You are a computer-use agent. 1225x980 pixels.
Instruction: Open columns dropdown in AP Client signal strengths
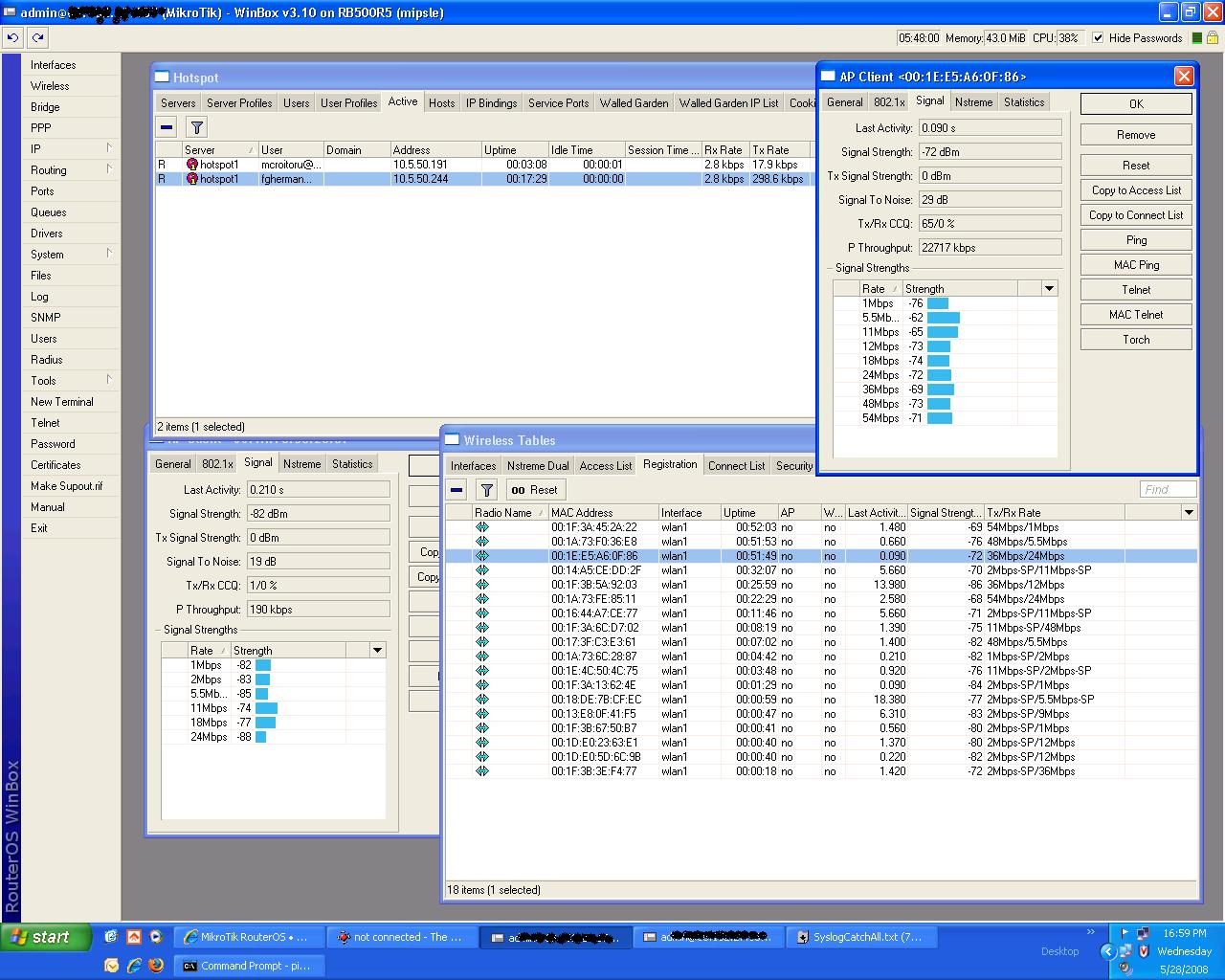click(x=1049, y=288)
